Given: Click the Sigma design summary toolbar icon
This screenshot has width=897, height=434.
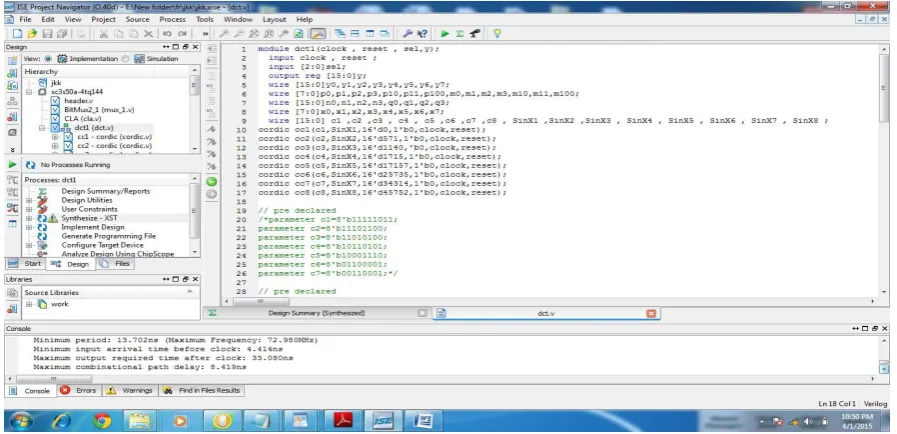Looking at the screenshot, I should tap(459, 34).
